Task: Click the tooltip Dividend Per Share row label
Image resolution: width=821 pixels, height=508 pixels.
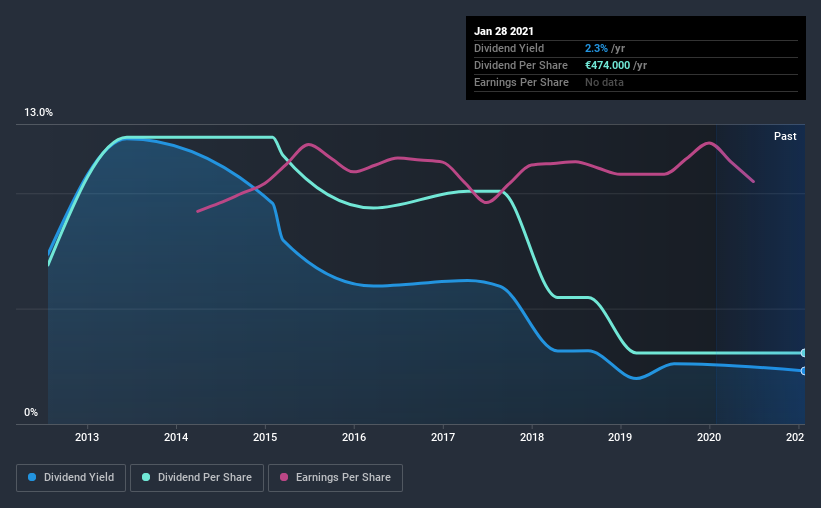Action: click(520, 65)
